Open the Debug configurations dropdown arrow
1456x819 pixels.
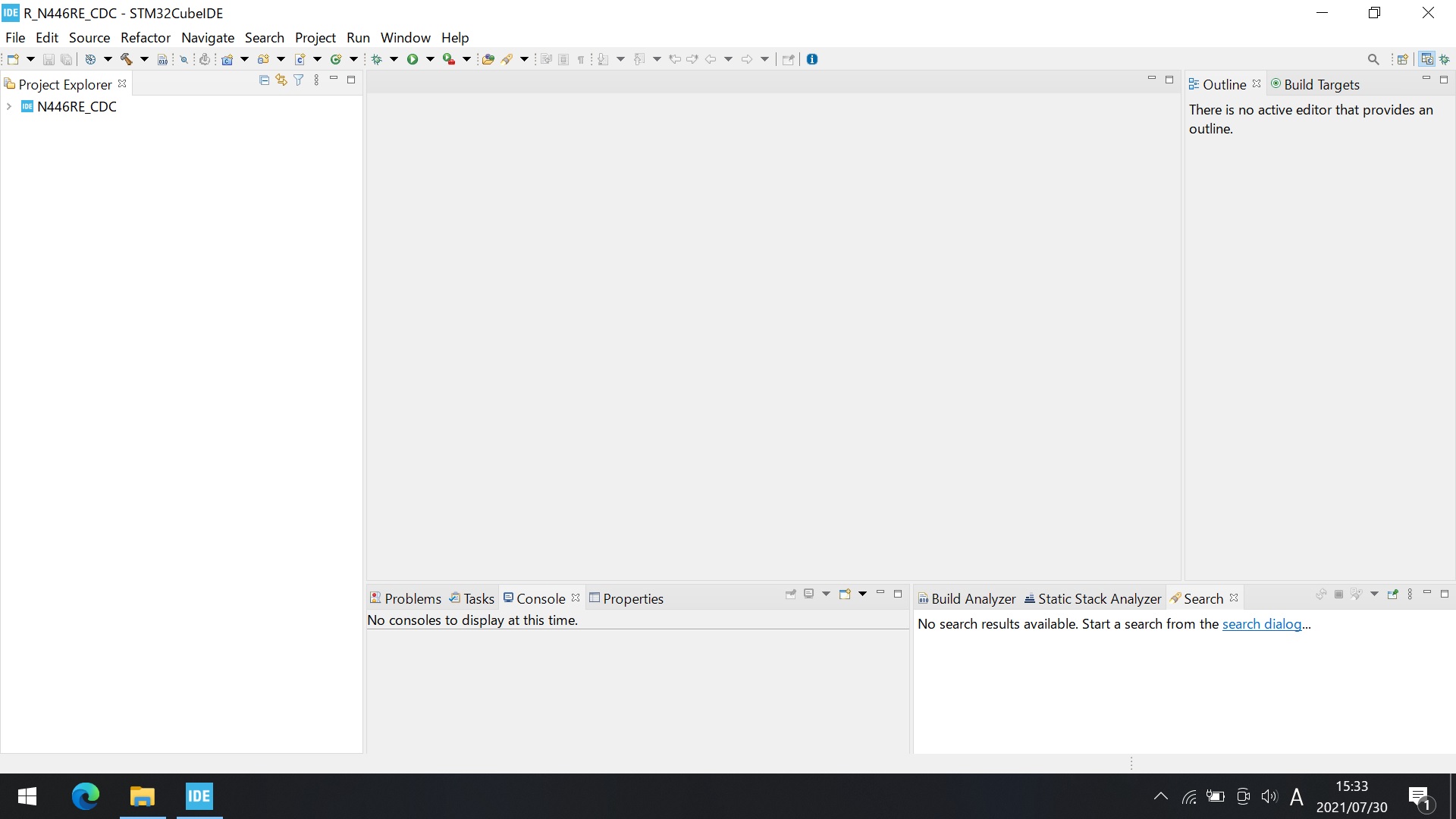click(x=394, y=59)
